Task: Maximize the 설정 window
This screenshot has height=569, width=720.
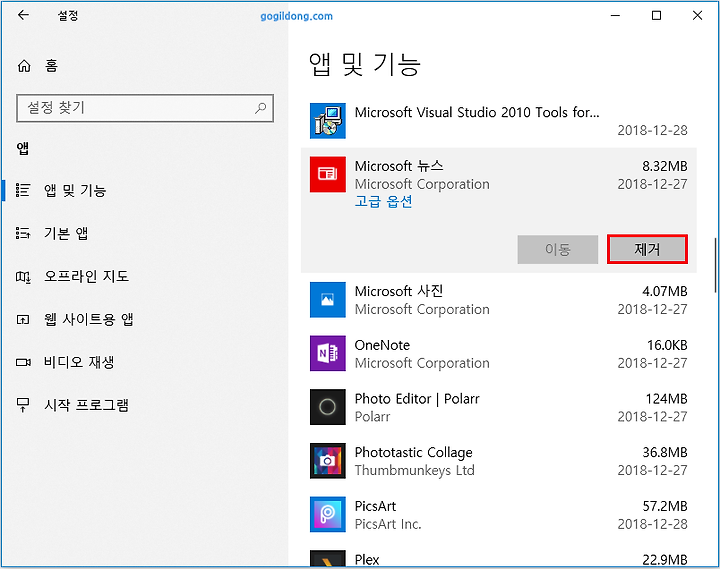Action: coord(656,16)
